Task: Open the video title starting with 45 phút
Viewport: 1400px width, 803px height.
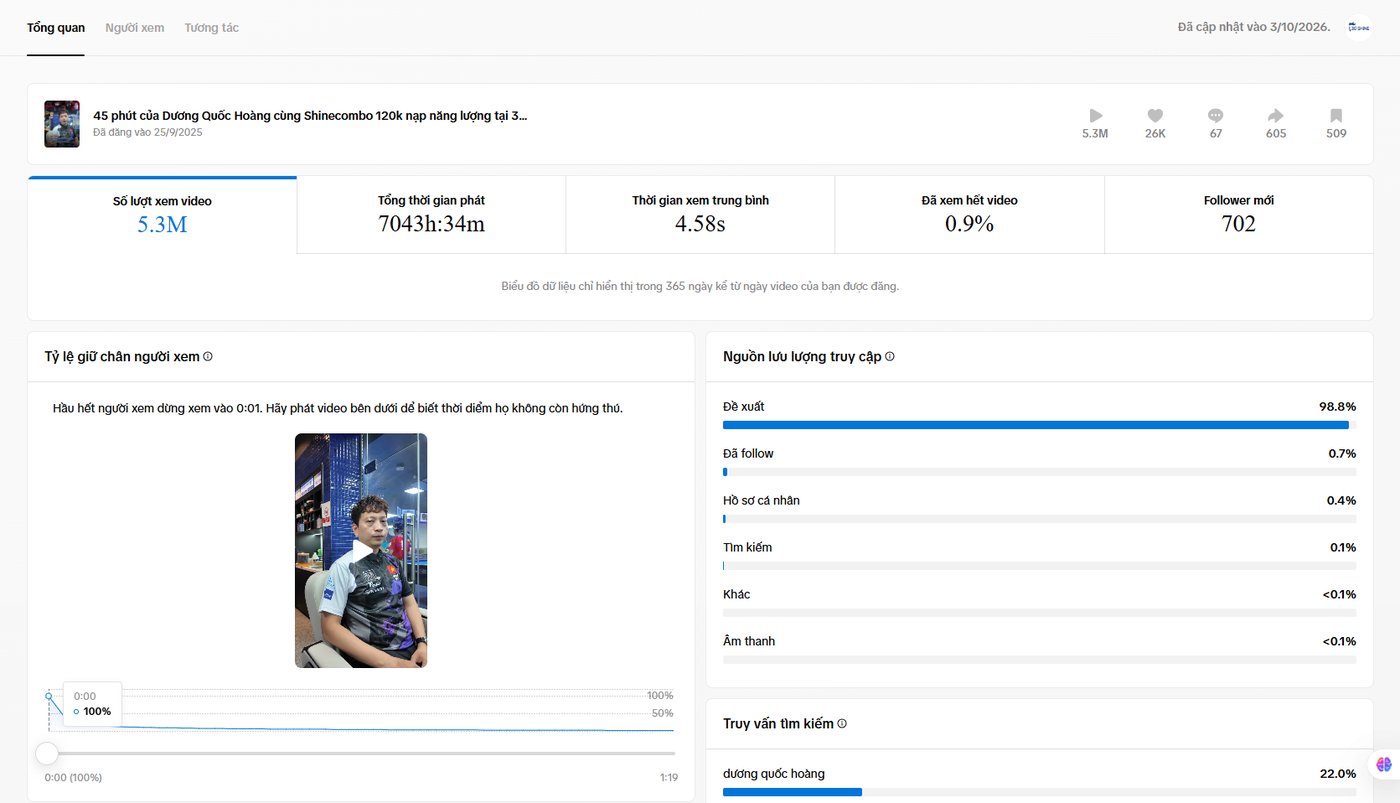Action: [x=310, y=115]
